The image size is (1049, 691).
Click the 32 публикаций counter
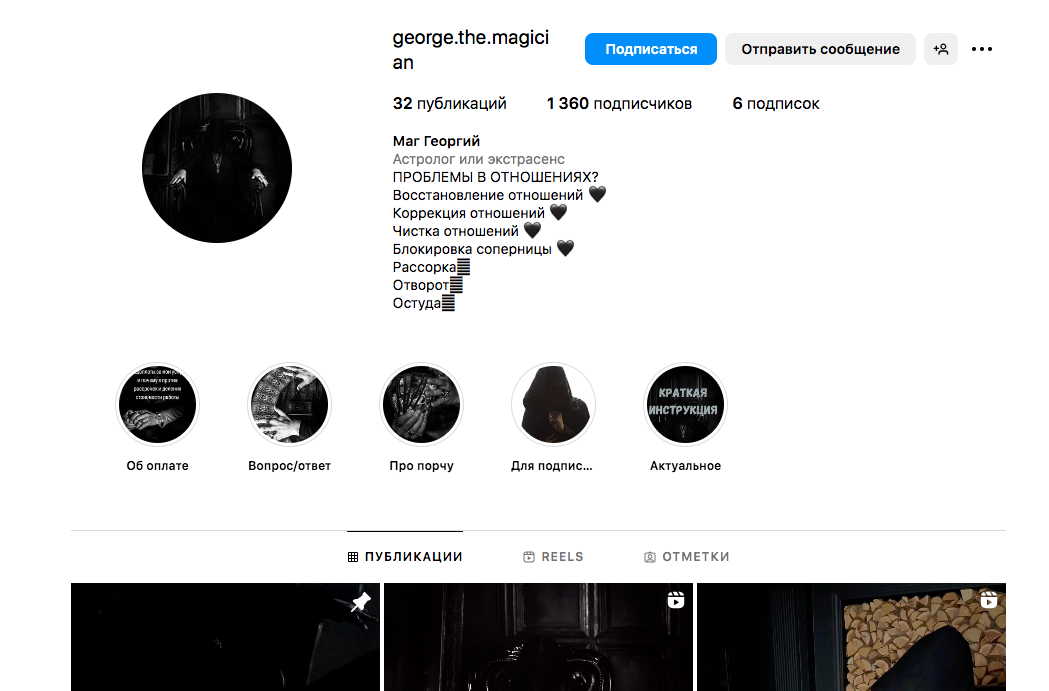coord(450,104)
